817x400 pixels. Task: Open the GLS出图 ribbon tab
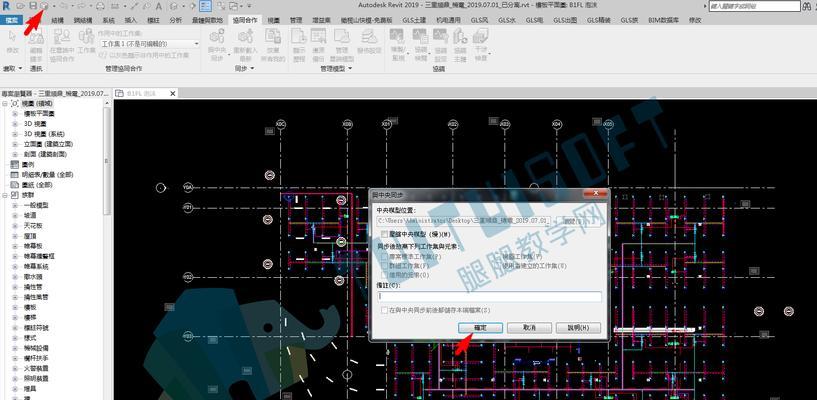click(x=565, y=20)
